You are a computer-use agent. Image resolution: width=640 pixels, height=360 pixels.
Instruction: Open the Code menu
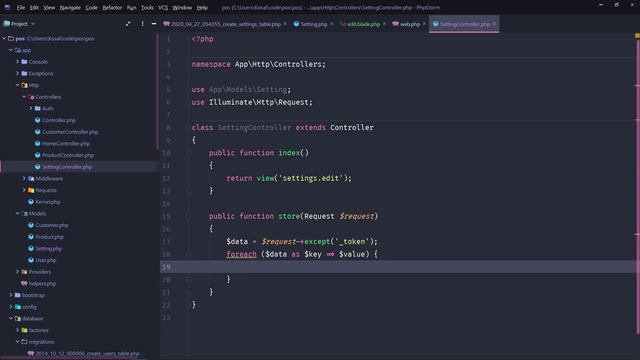(91, 8)
